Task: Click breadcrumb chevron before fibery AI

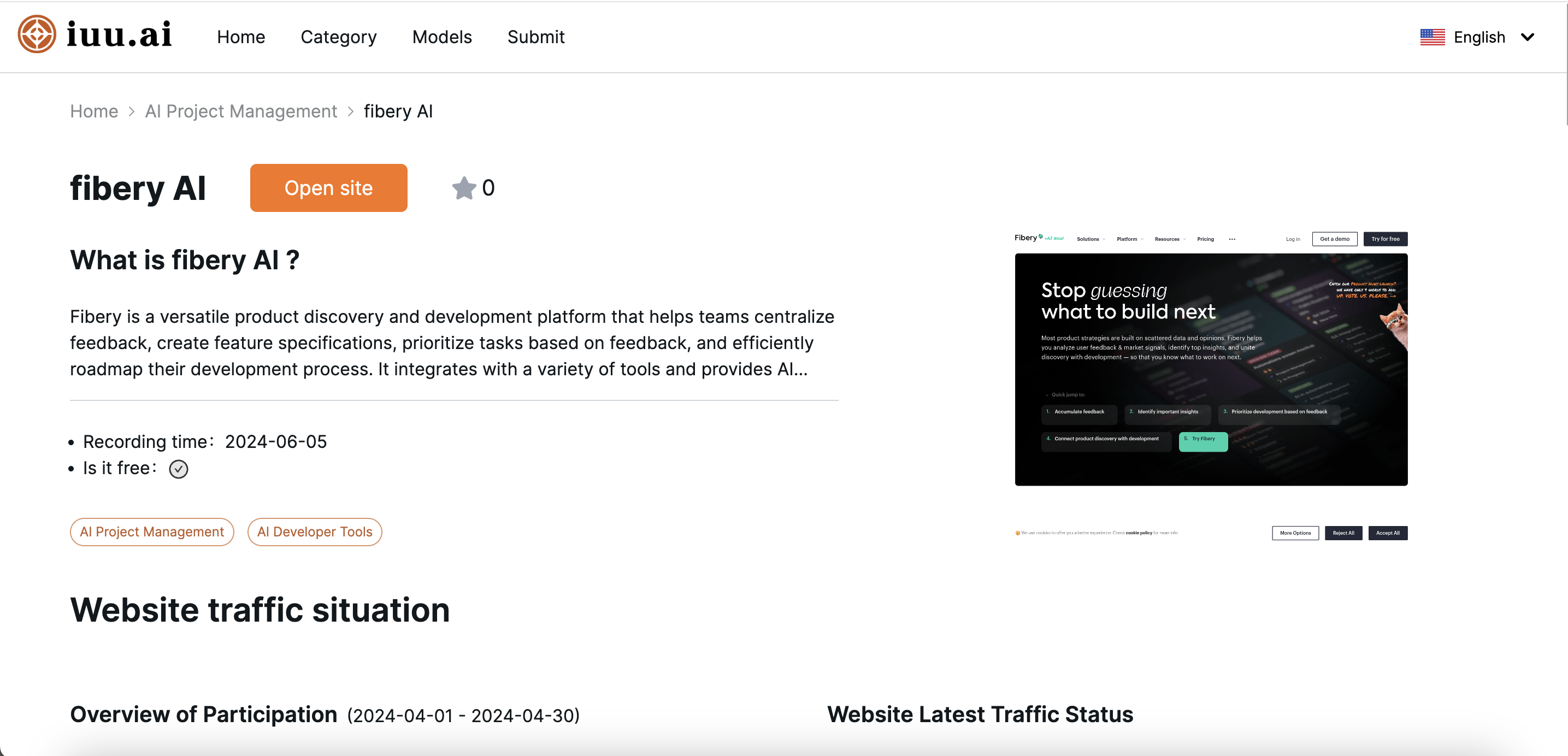Action: [x=351, y=111]
